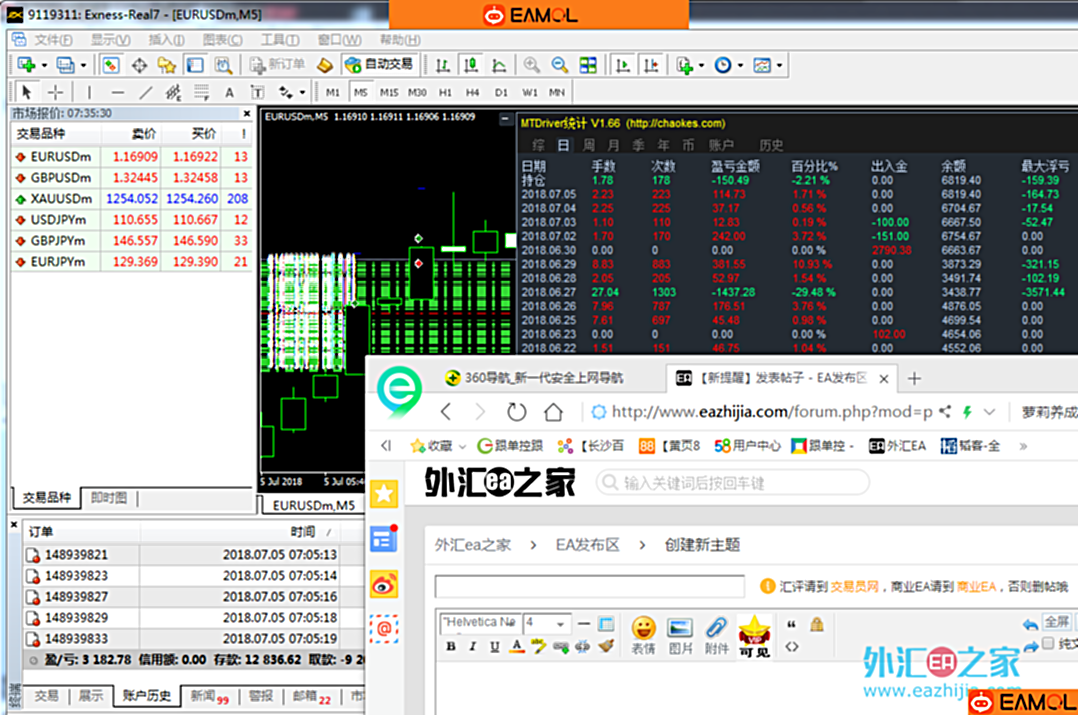Viewport: 1078px width, 715px height.
Task: Pick font color in forum editor
Action: [x=516, y=646]
